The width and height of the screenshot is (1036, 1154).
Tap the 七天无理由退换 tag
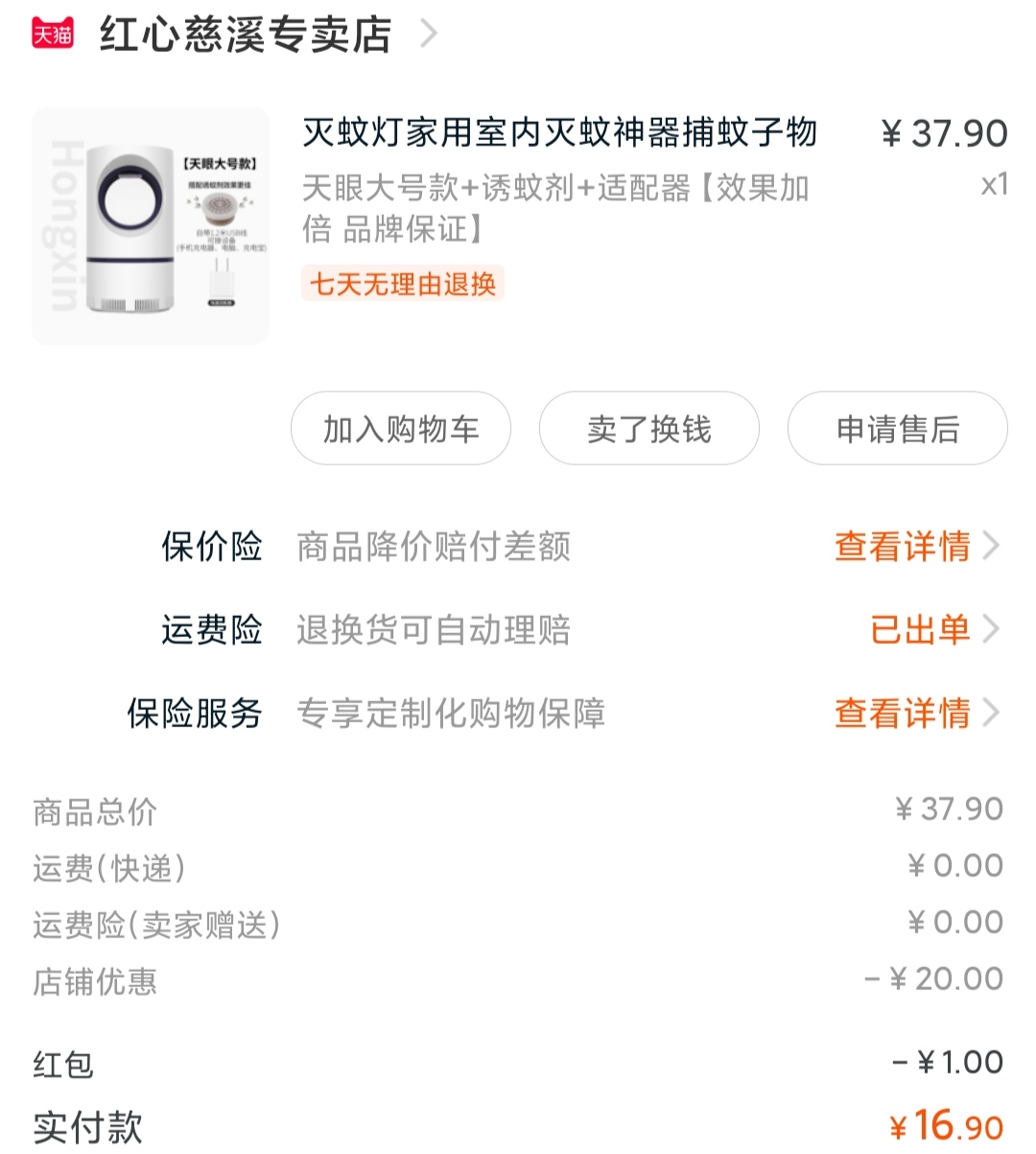tap(403, 284)
